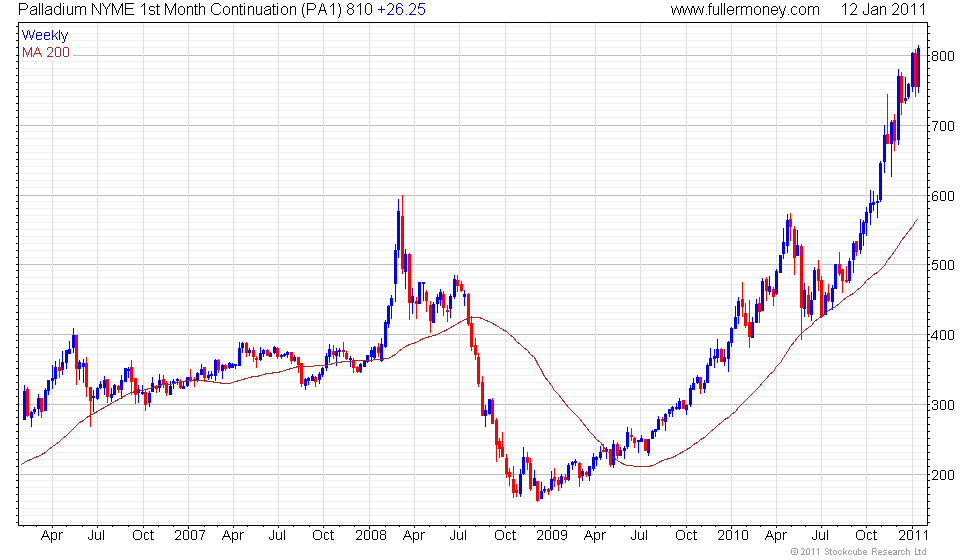
Task: Click the 2011 year label on time axis
Action: pos(913,536)
